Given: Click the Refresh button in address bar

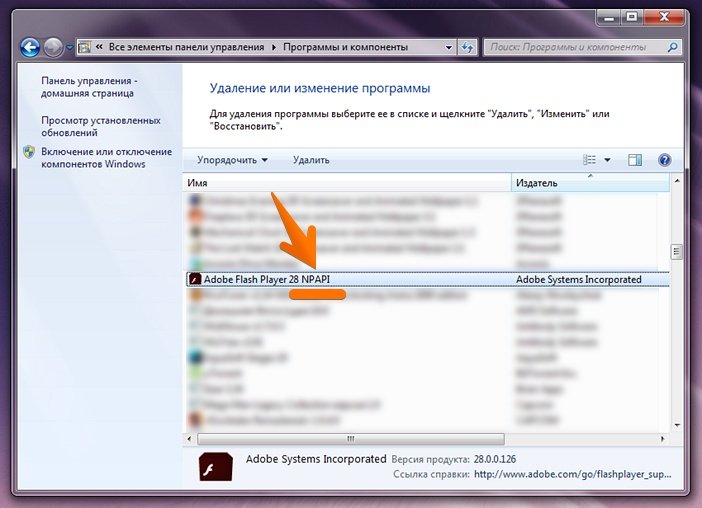Looking at the screenshot, I should coord(467,47).
